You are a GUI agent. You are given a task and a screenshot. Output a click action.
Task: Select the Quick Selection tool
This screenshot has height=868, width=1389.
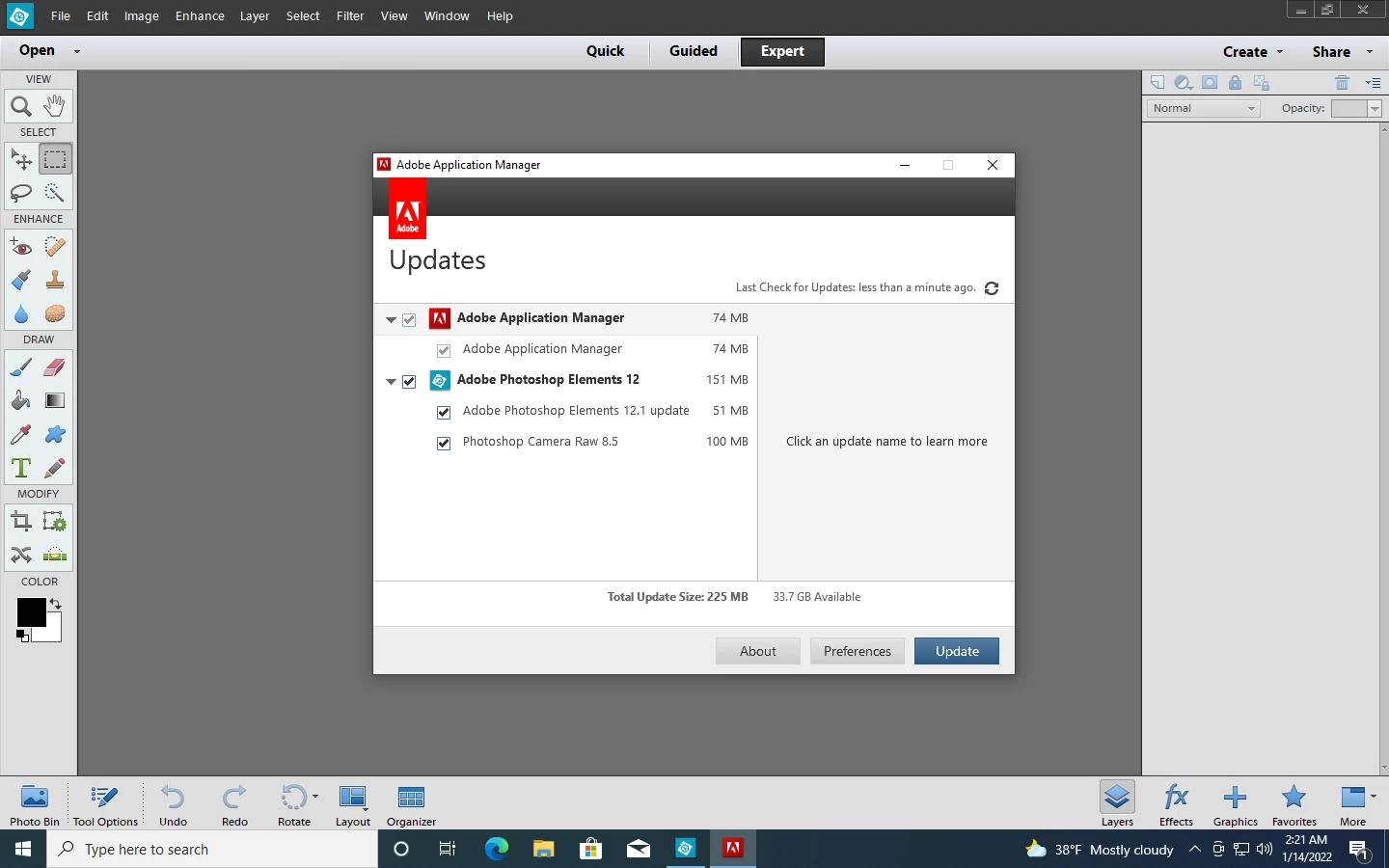click(x=55, y=193)
